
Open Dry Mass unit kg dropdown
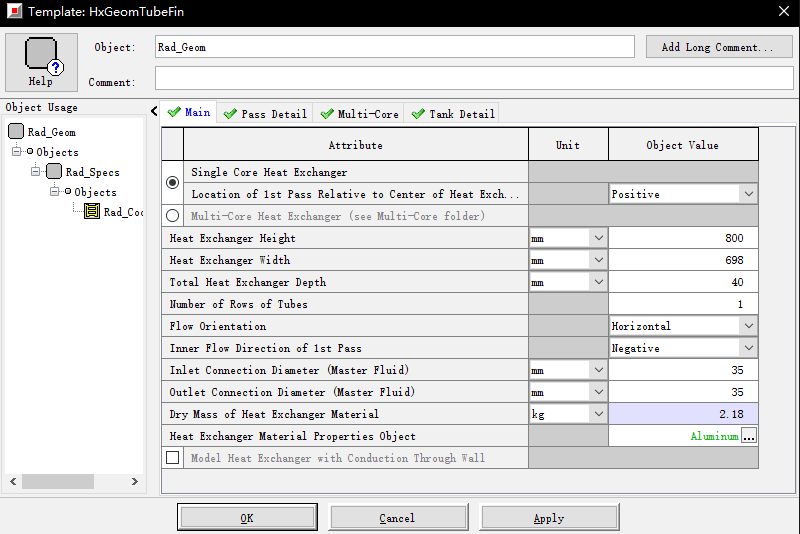pos(598,414)
